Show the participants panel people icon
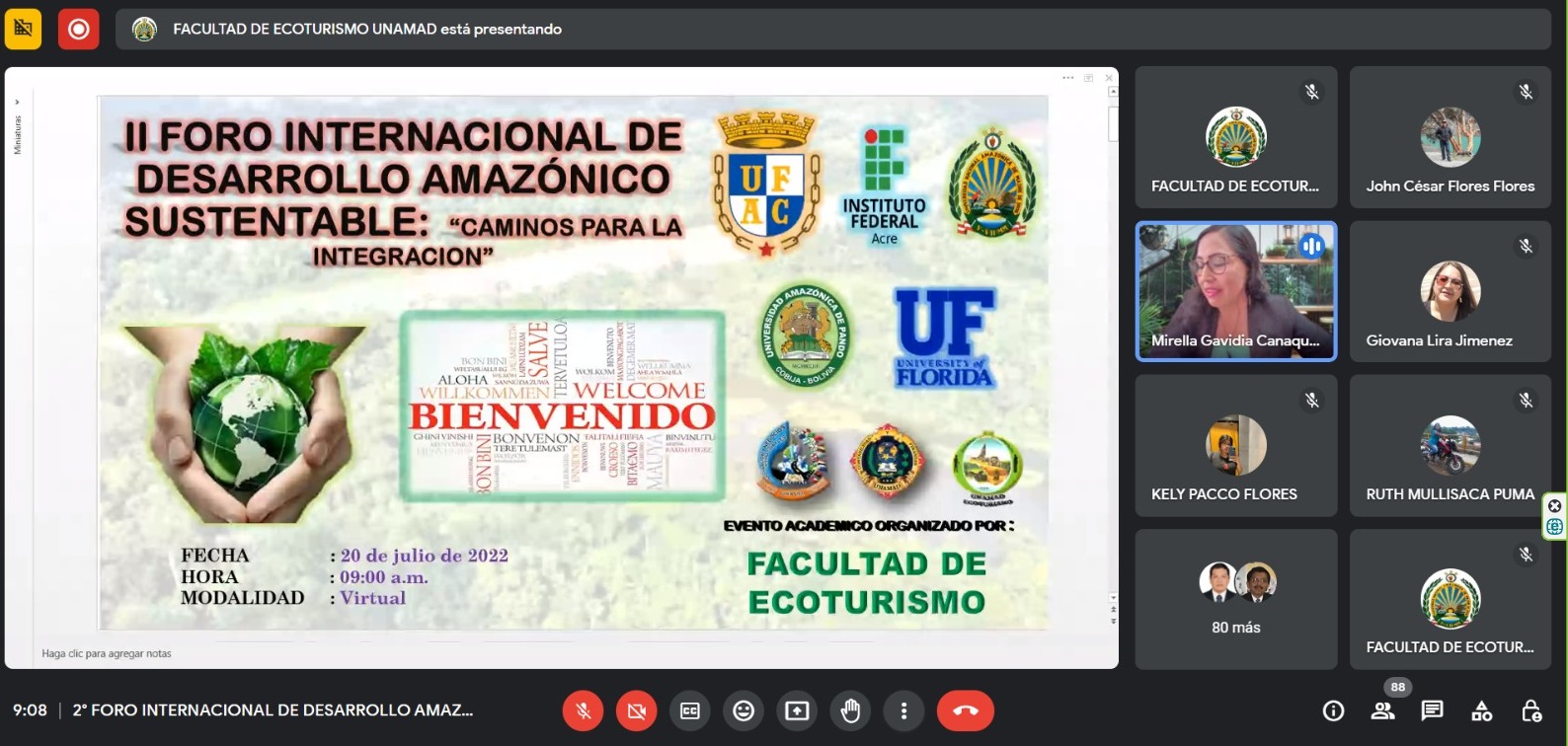Image resolution: width=1568 pixels, height=746 pixels. pos(1382,710)
